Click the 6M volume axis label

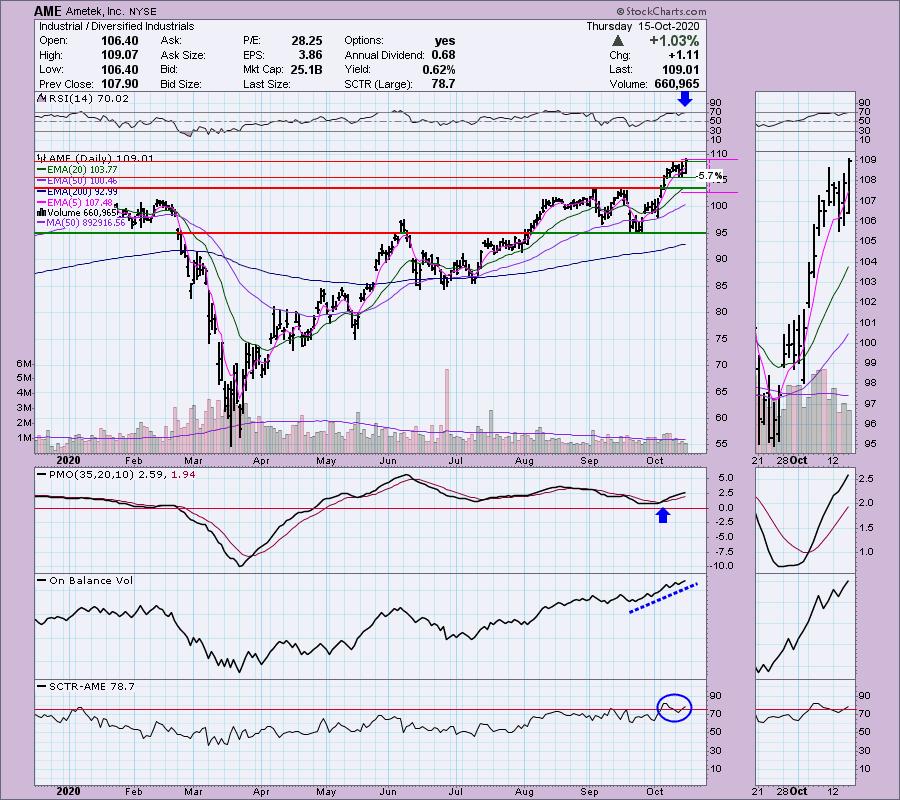click(x=24, y=364)
